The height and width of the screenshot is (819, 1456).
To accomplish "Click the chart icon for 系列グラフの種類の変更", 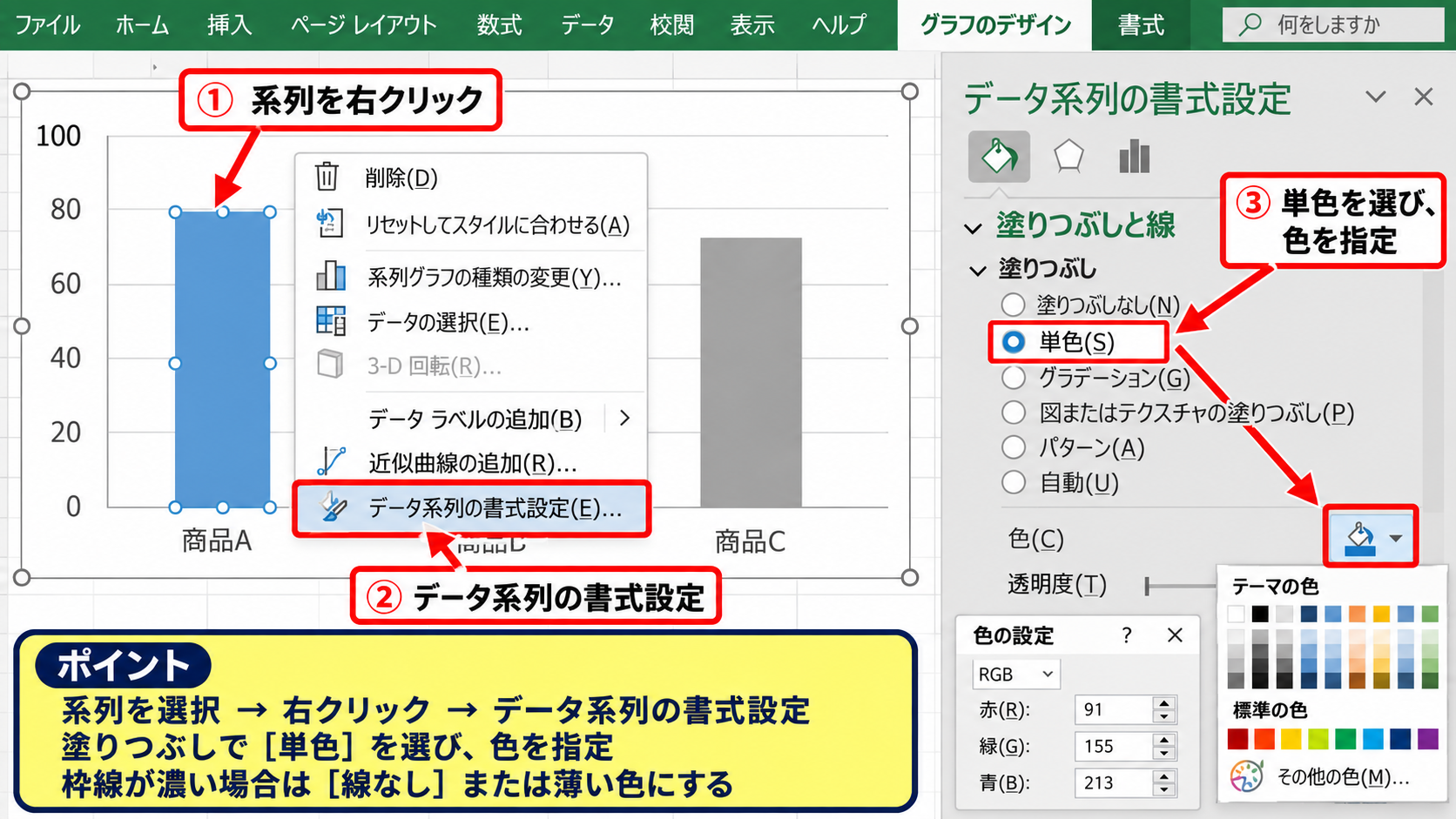I will coord(330,276).
